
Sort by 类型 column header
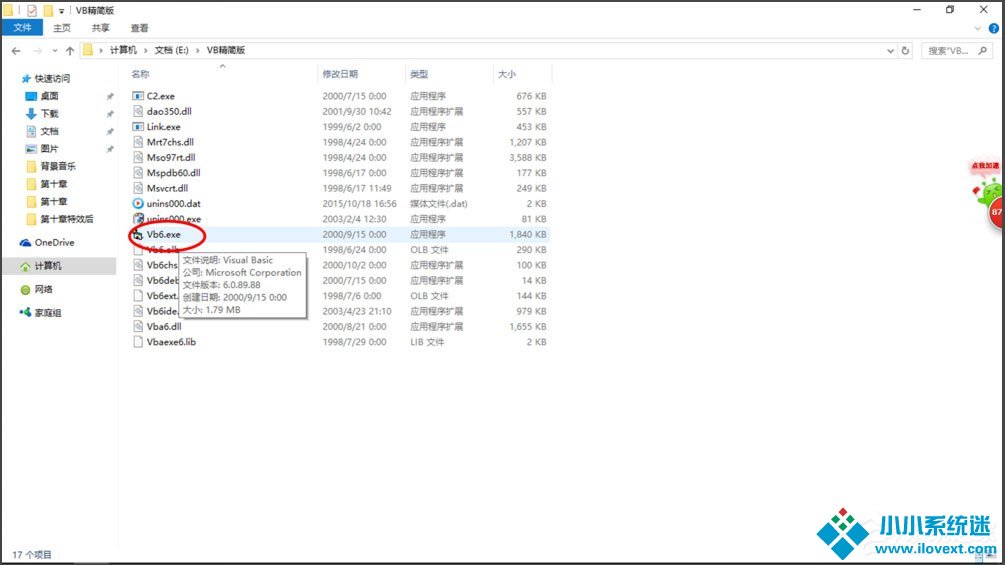(x=419, y=74)
